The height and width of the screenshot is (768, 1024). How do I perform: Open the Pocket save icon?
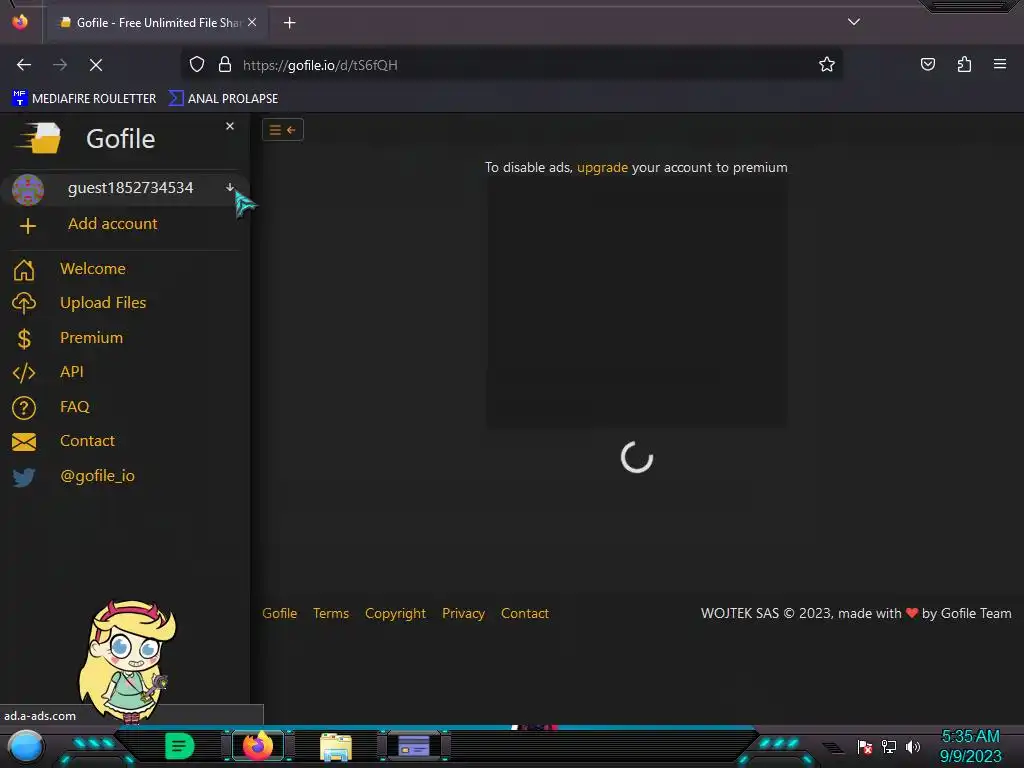(928, 64)
